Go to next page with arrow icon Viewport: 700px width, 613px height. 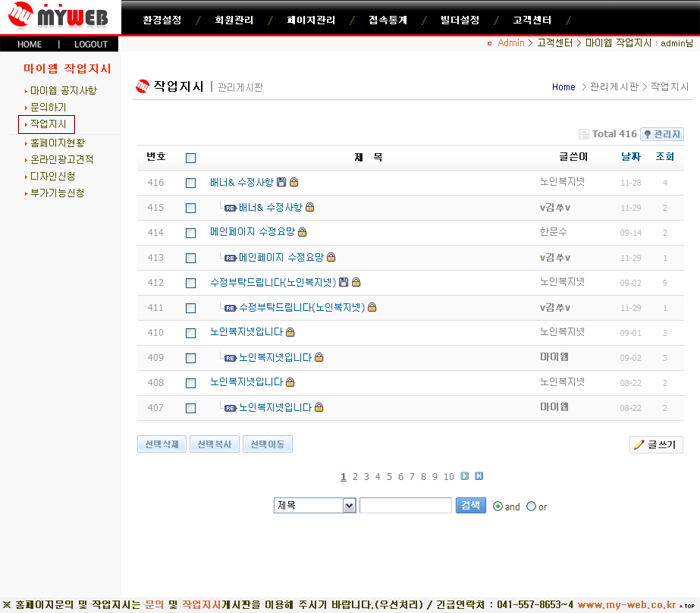coord(464,476)
